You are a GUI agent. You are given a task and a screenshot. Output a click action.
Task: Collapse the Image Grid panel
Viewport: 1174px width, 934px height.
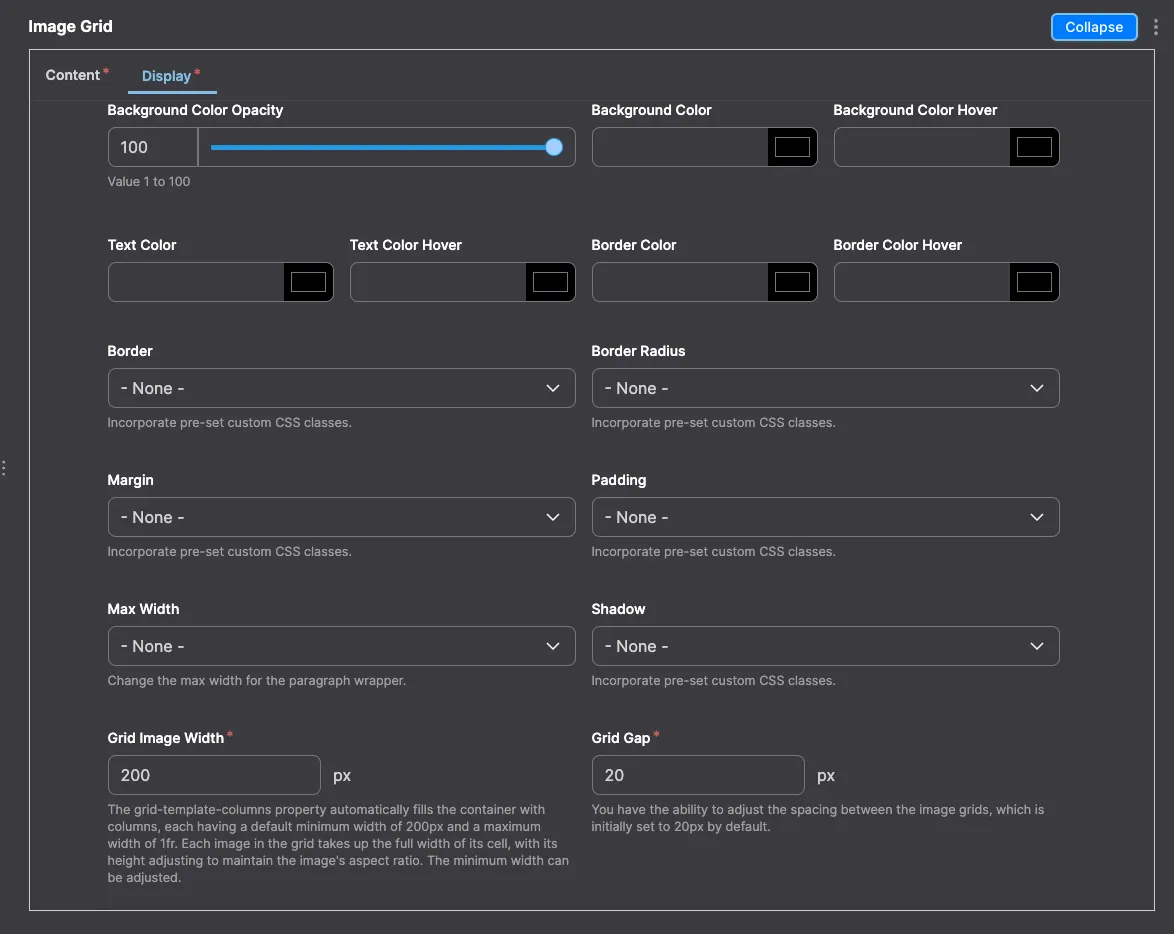[1093, 27]
